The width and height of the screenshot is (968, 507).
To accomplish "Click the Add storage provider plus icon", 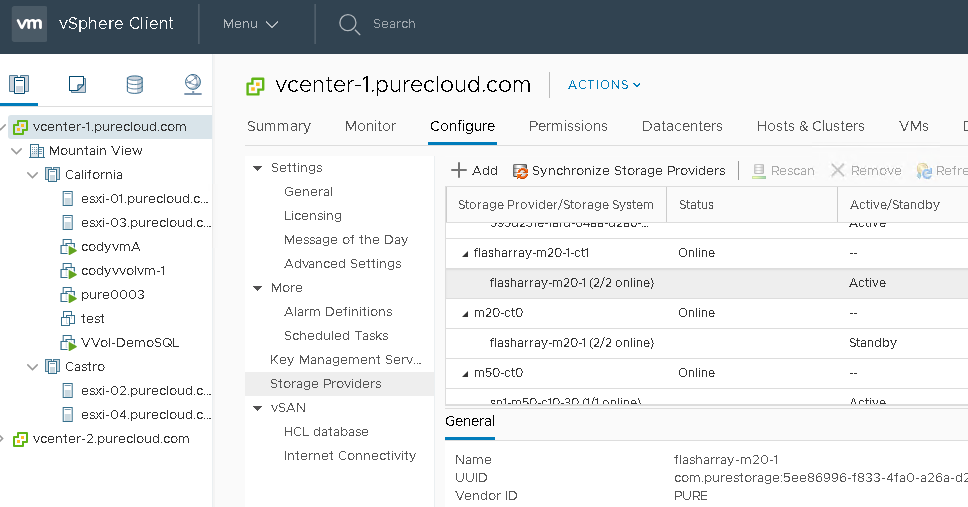I will point(459,171).
